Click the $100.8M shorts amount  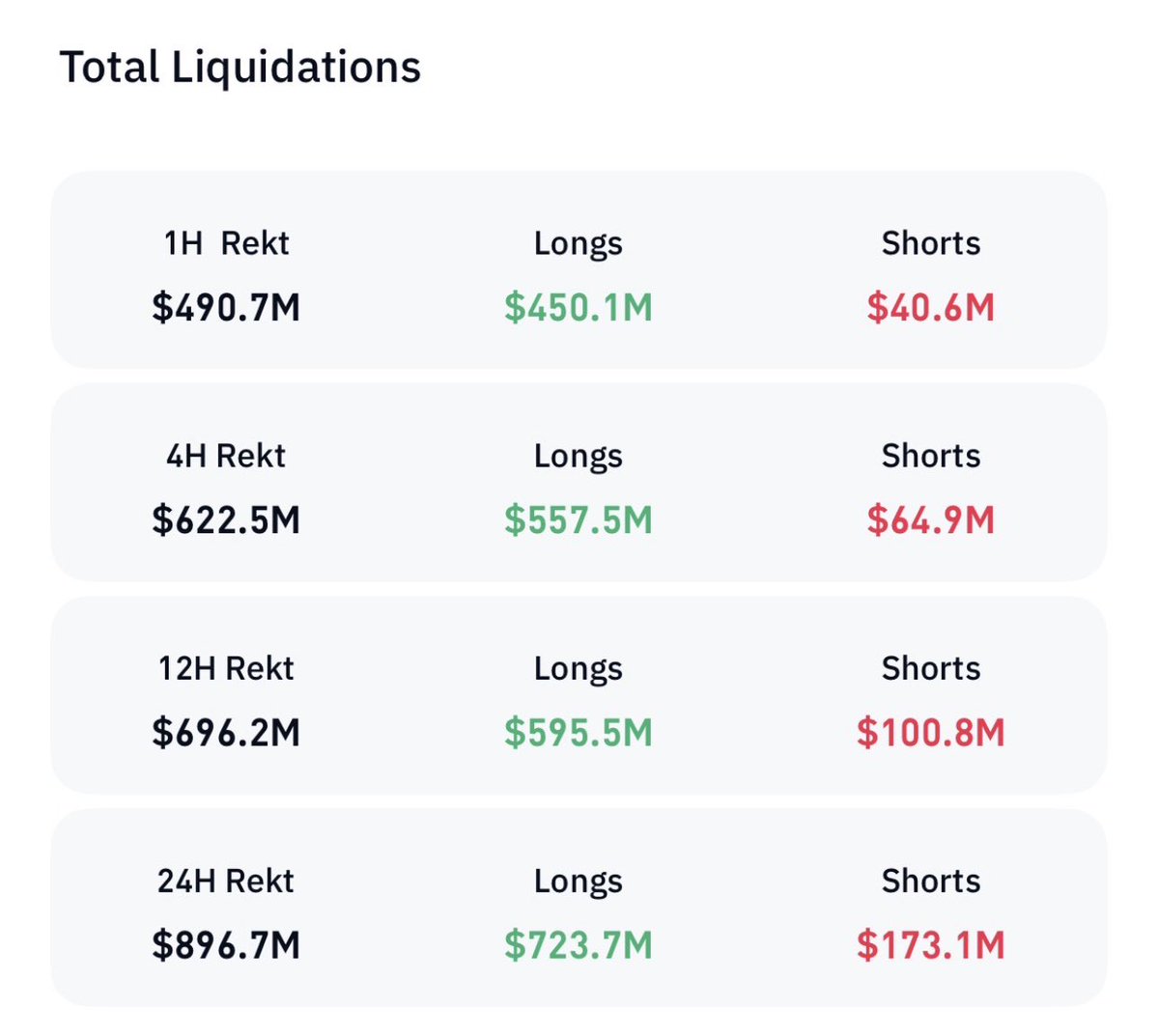(x=930, y=733)
